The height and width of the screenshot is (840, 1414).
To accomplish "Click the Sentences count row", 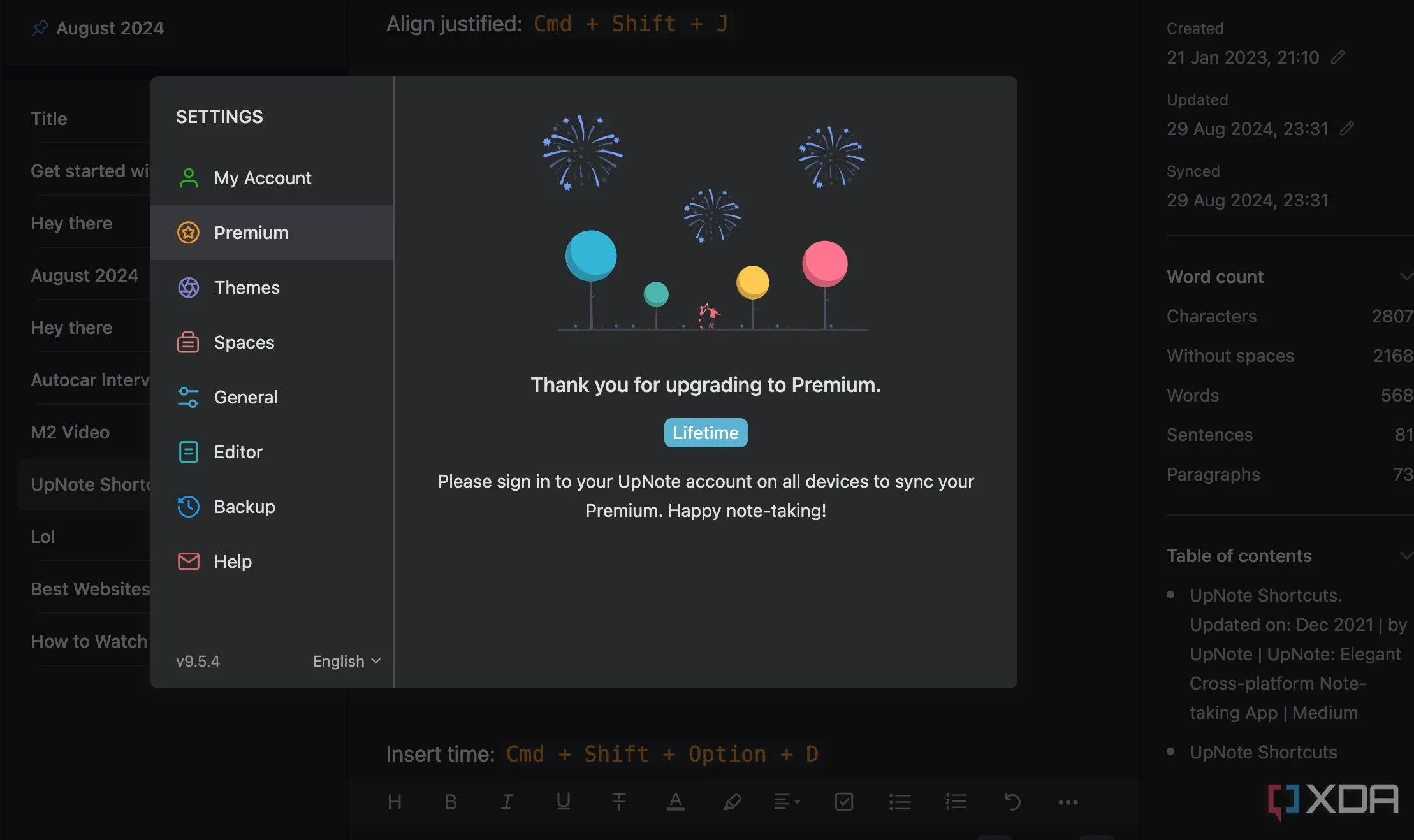I will [1290, 435].
